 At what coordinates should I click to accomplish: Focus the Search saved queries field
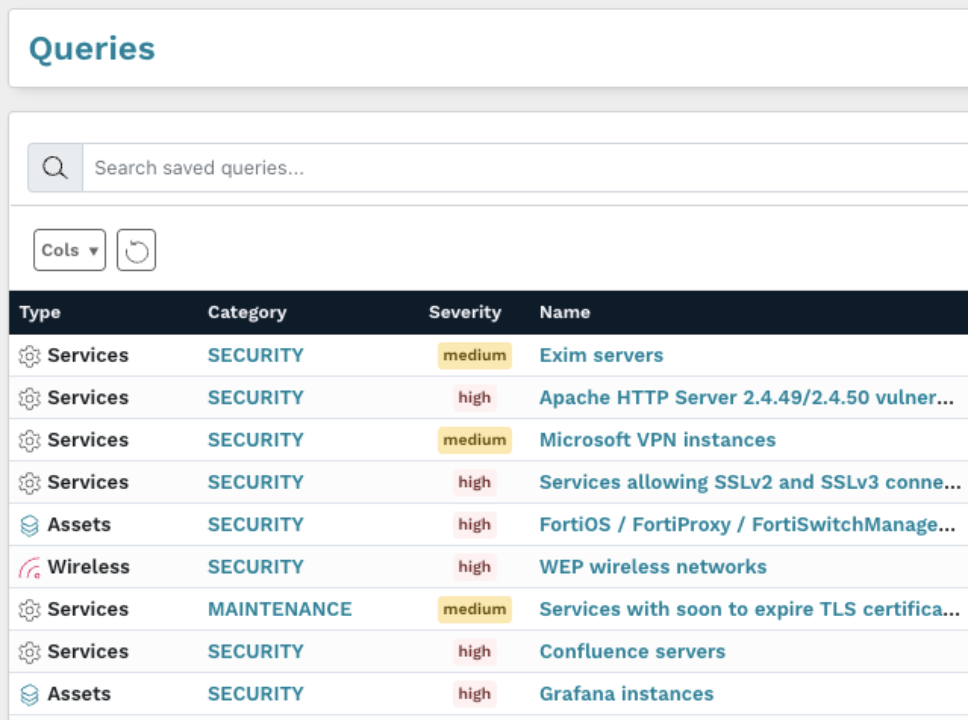[x=525, y=167]
